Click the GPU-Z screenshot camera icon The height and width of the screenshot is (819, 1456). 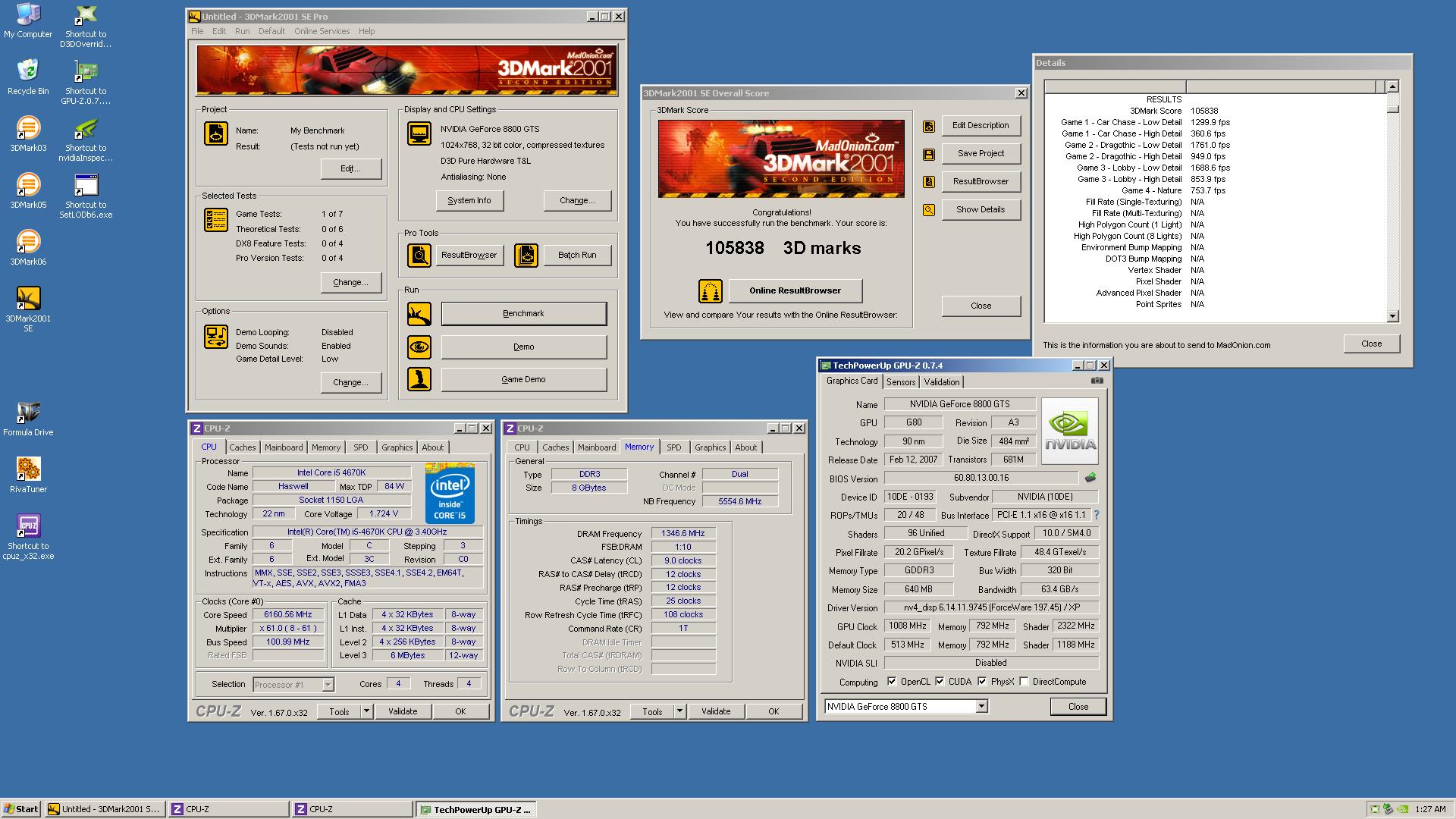click(x=1097, y=381)
